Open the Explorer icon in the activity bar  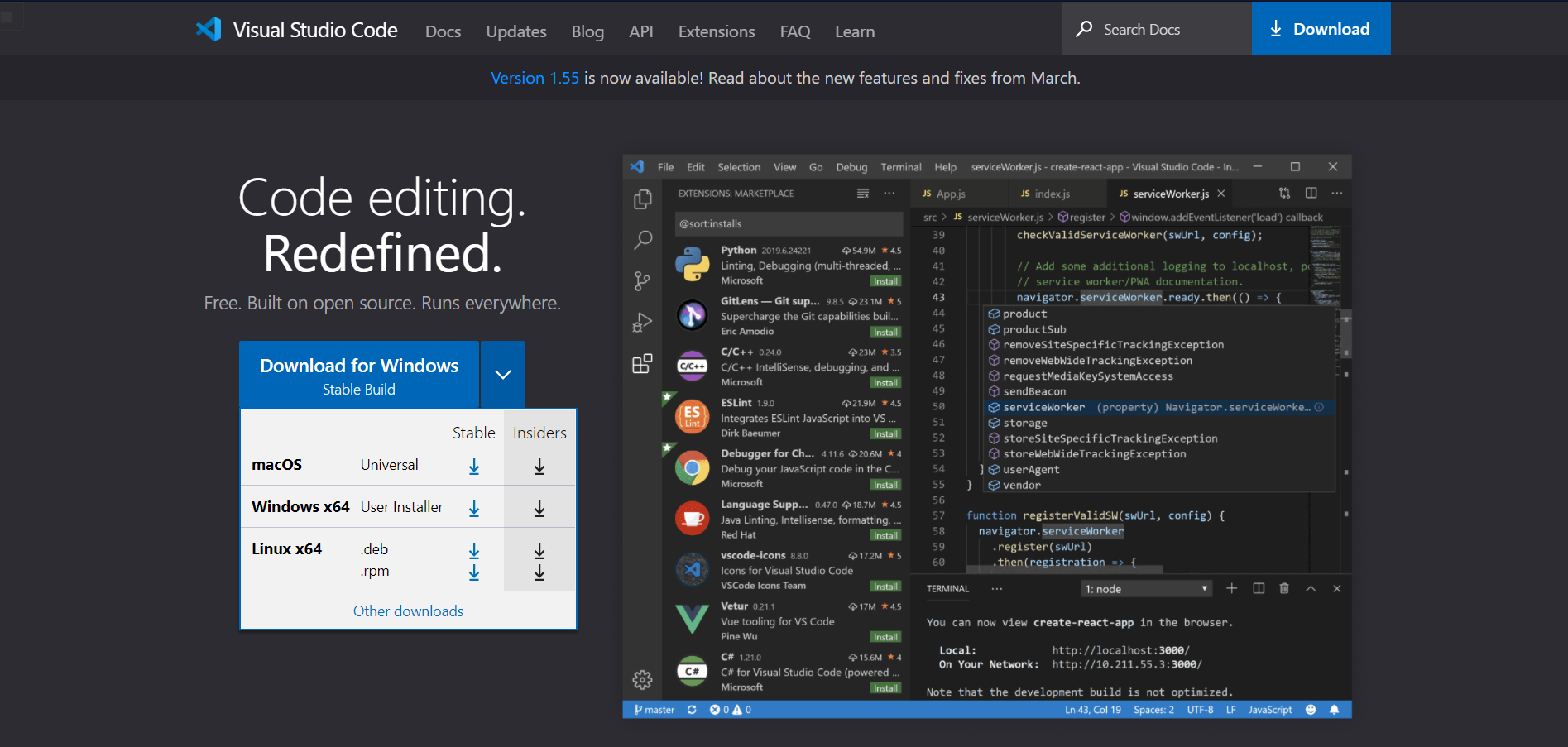pos(642,199)
